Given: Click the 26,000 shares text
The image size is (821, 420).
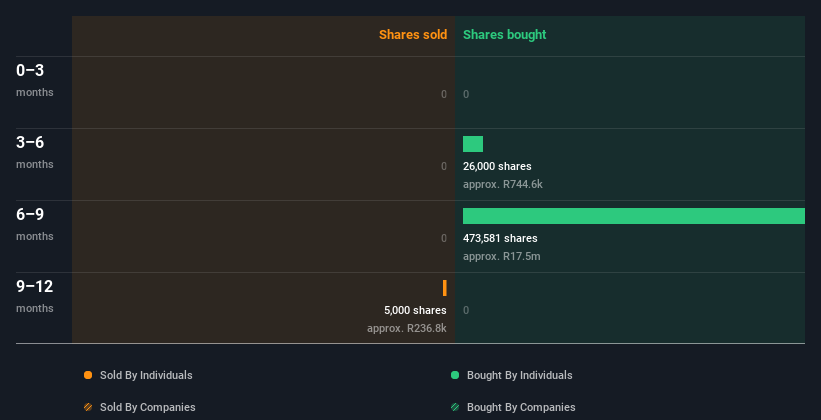Looking at the screenshot, I should click(x=497, y=166).
